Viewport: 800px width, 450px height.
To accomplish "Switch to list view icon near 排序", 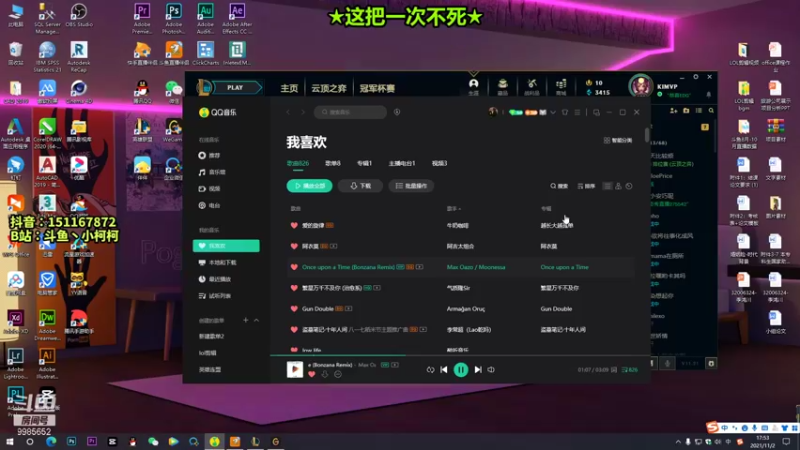I will (x=607, y=186).
